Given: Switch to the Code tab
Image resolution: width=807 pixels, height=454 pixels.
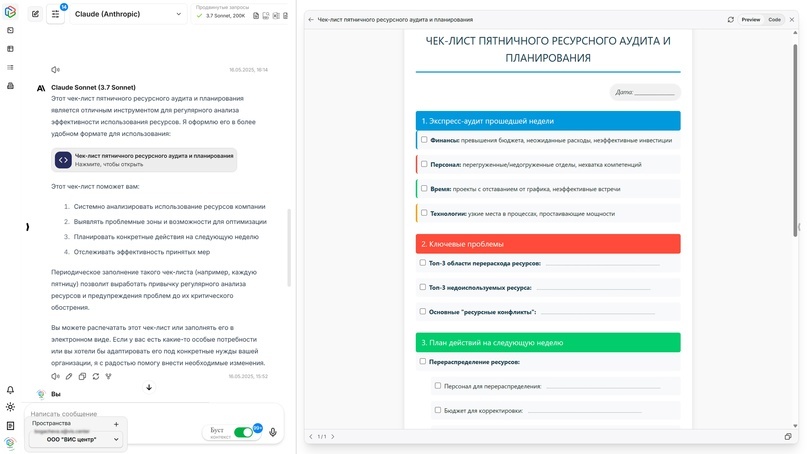Looking at the screenshot, I should tap(775, 20).
